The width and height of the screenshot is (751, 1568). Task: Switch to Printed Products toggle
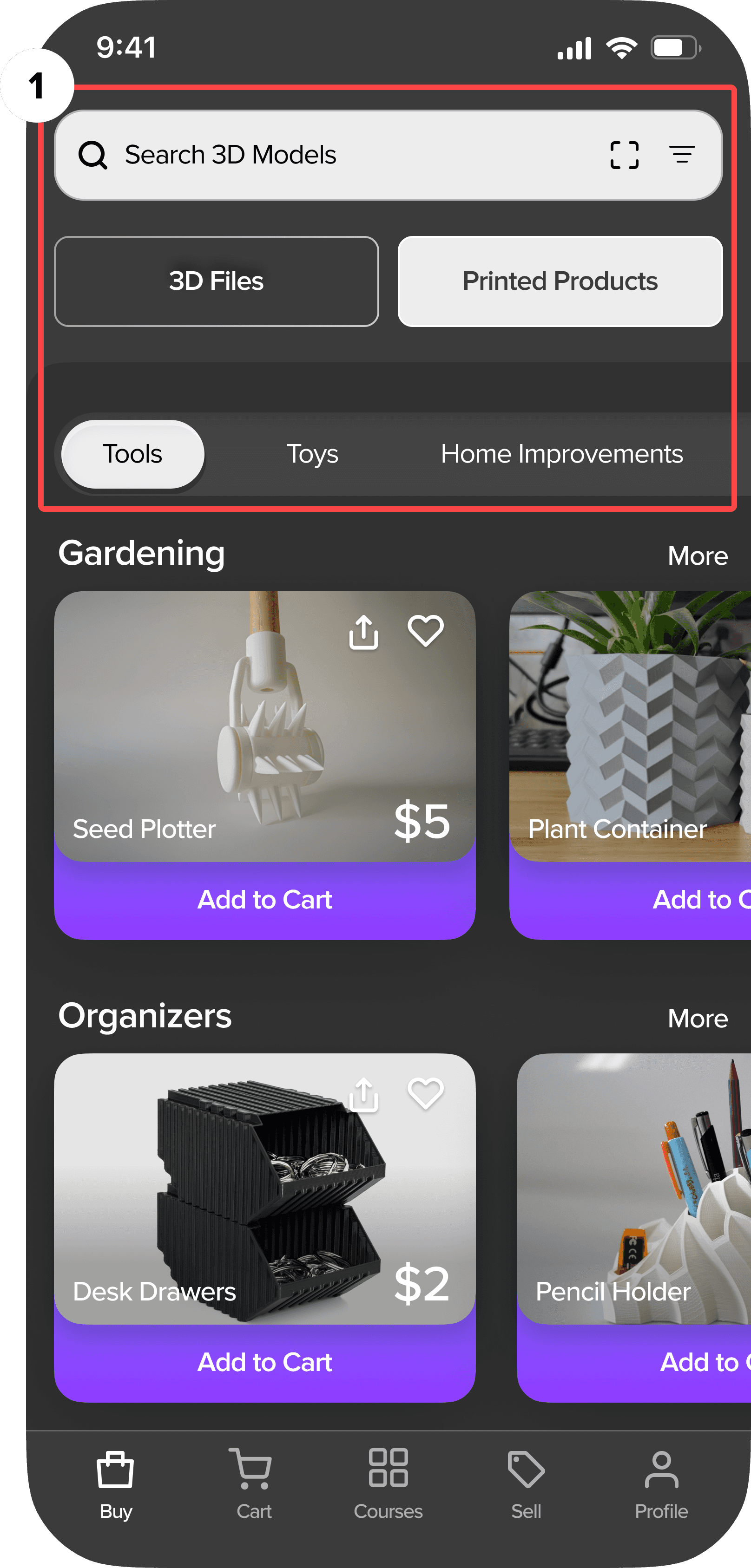tap(560, 281)
